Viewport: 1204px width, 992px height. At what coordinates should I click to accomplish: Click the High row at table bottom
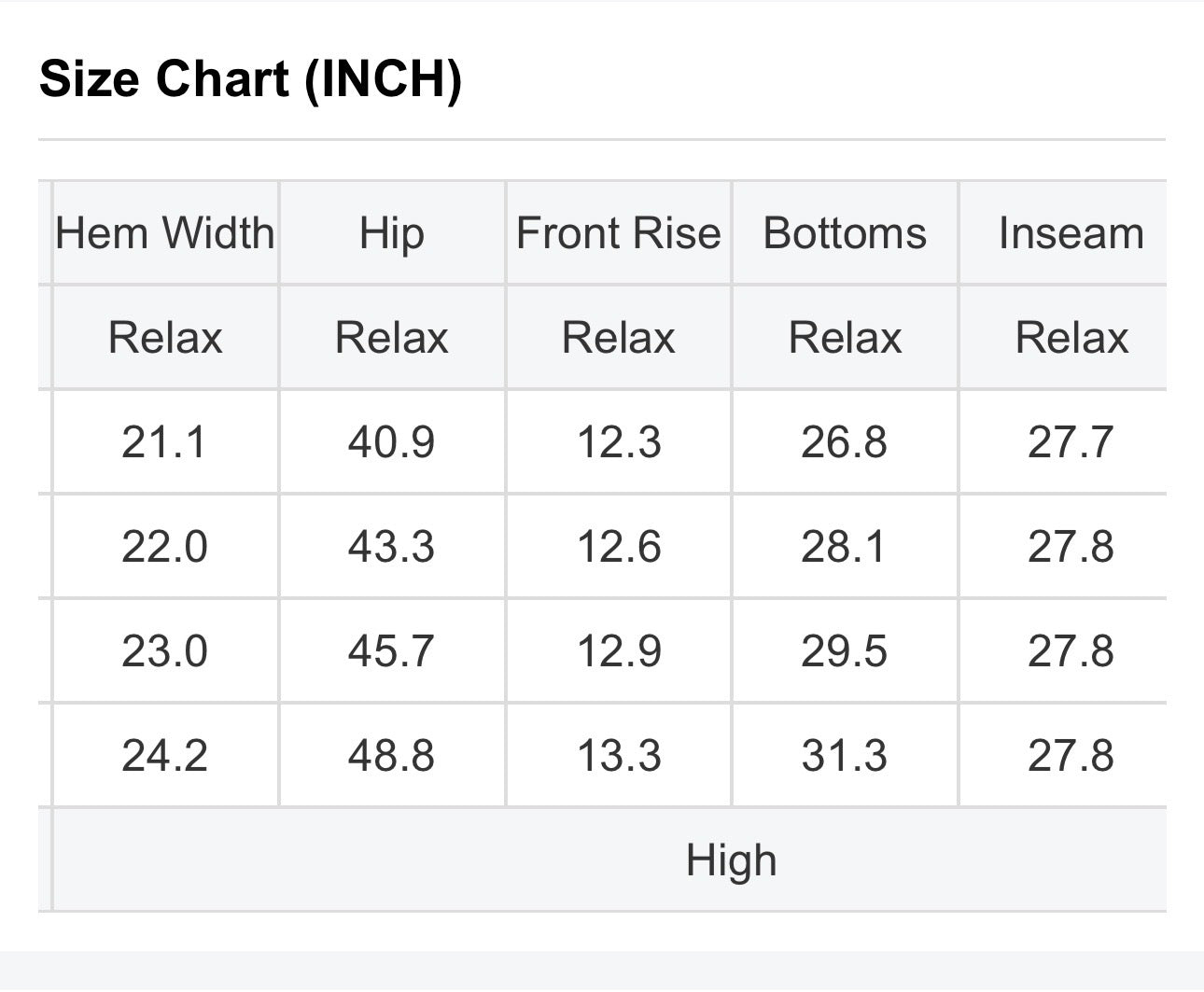[x=610, y=860]
